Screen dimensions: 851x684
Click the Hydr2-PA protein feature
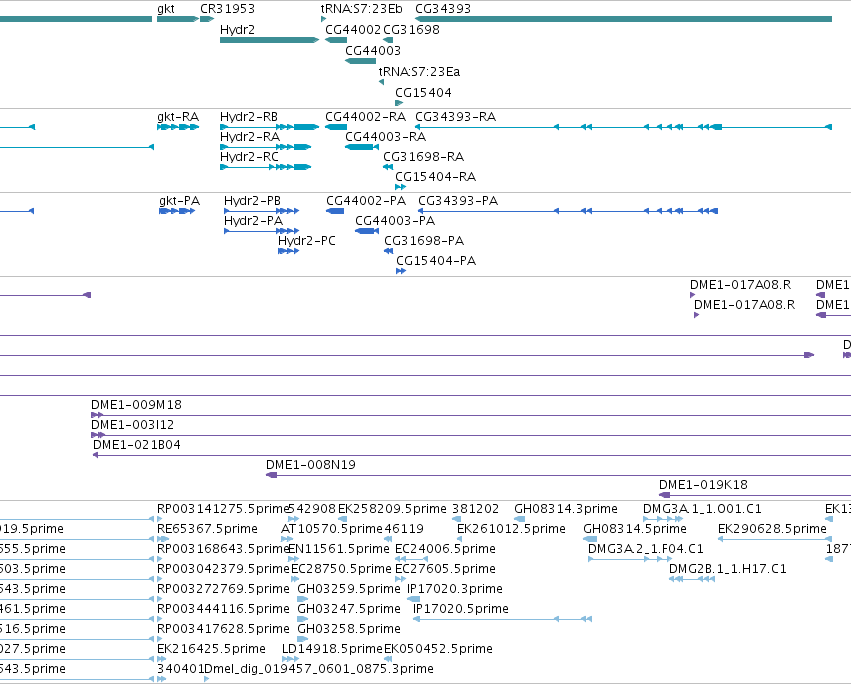pos(262,231)
